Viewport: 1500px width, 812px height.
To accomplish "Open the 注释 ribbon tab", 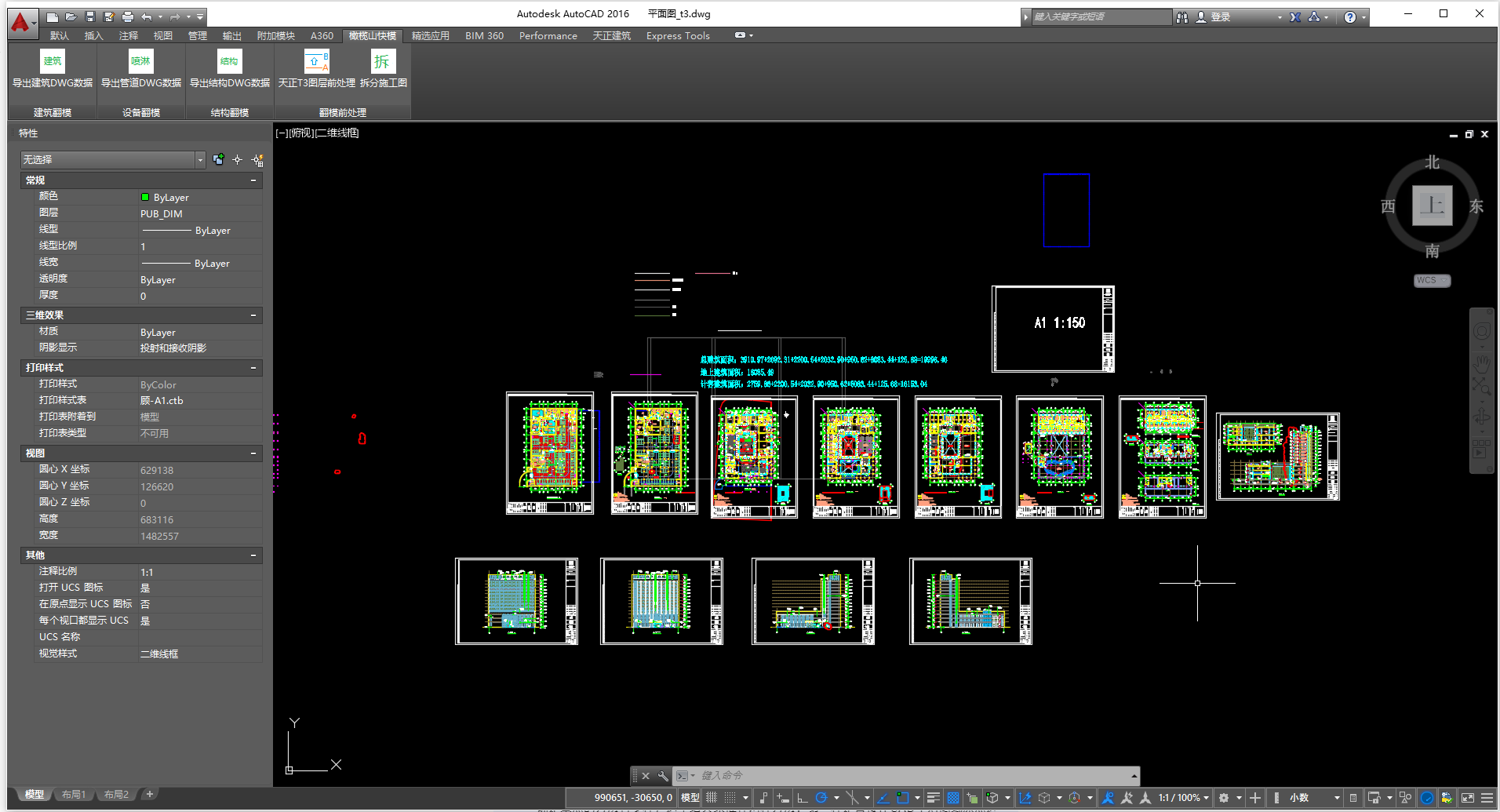I will tap(129, 36).
